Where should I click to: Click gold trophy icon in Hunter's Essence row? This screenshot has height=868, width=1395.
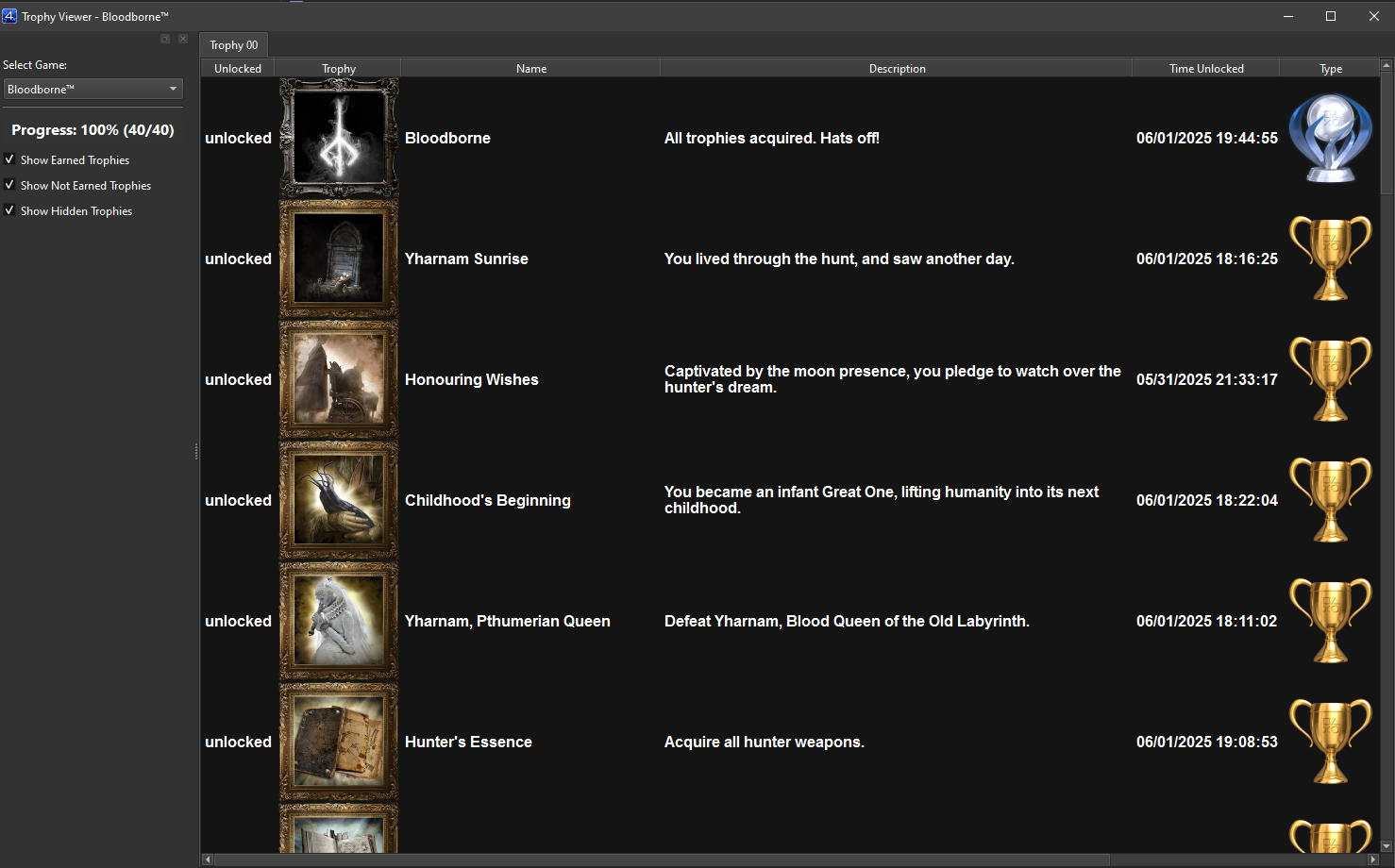tap(1331, 742)
